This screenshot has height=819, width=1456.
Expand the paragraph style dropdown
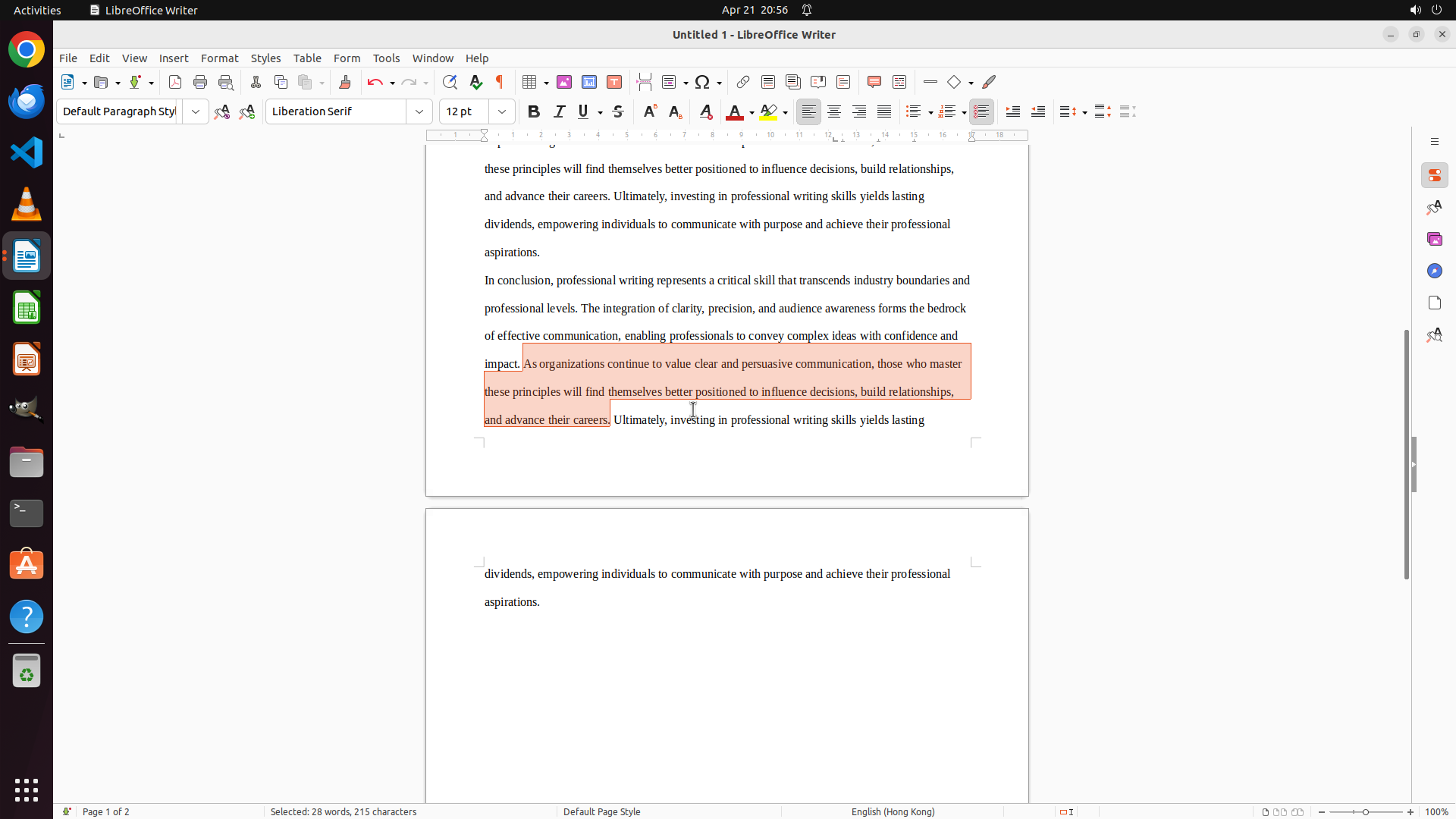[x=196, y=111]
